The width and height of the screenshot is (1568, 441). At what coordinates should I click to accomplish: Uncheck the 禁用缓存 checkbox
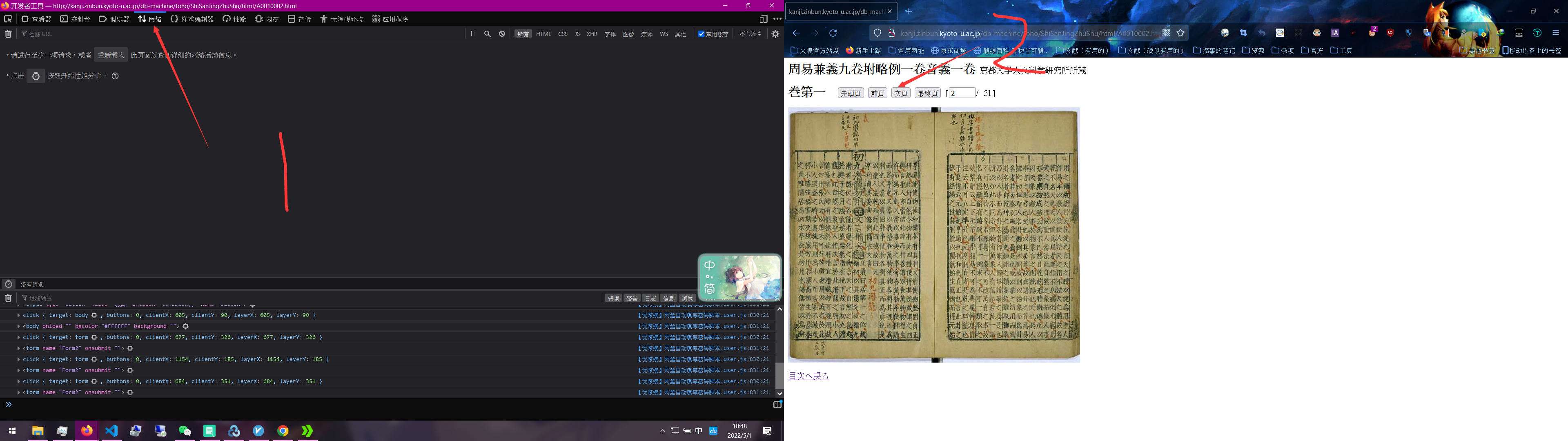coord(701,34)
